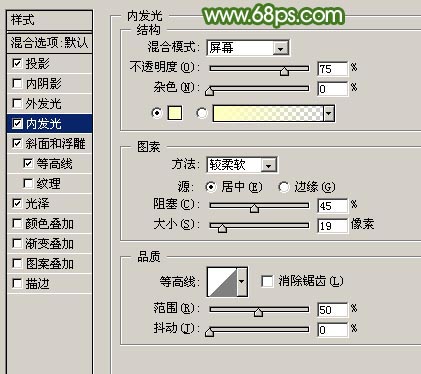Enable the 消除锯齿 anti-alias checkbox
This screenshot has width=421, height=374.
267,281
